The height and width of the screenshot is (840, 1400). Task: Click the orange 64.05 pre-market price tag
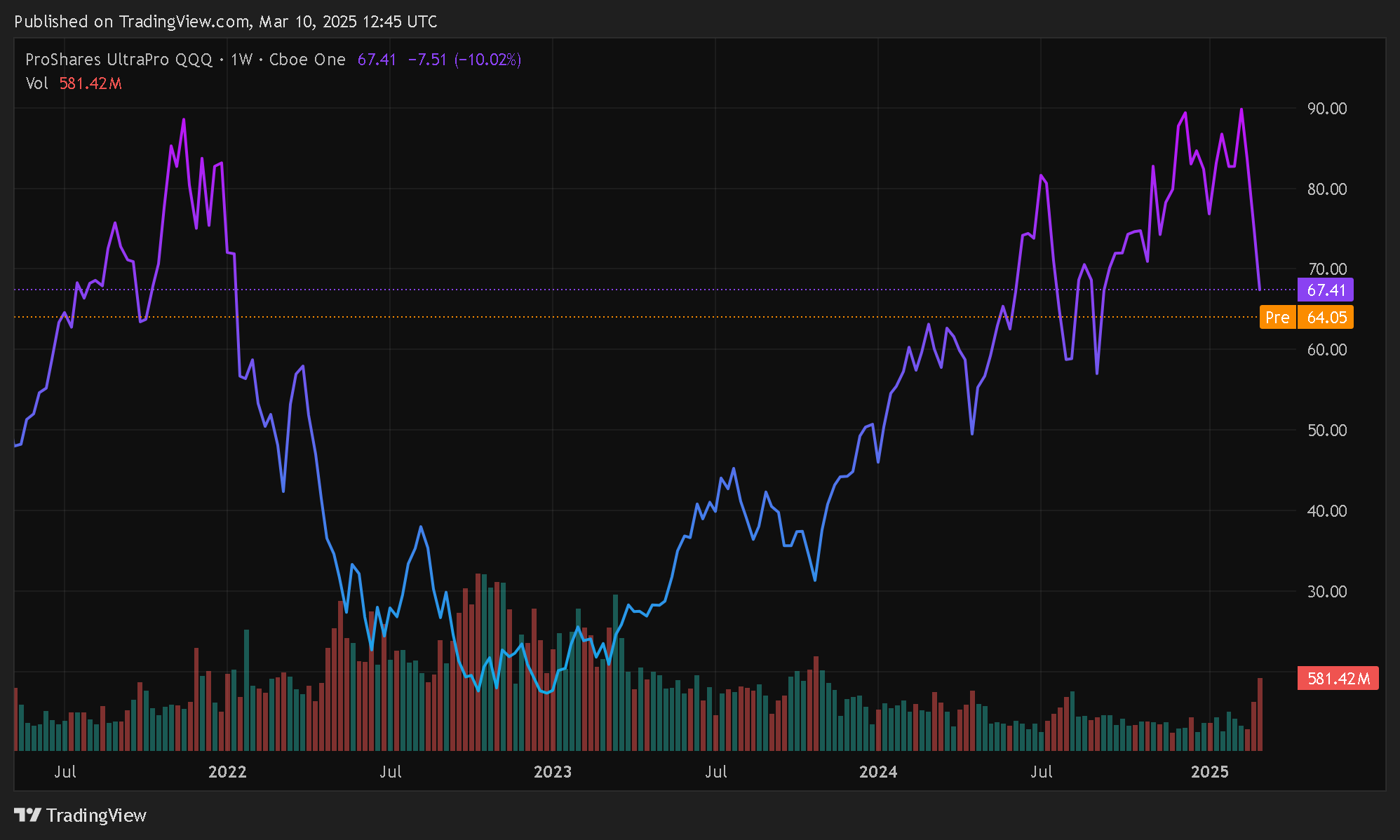[1326, 318]
